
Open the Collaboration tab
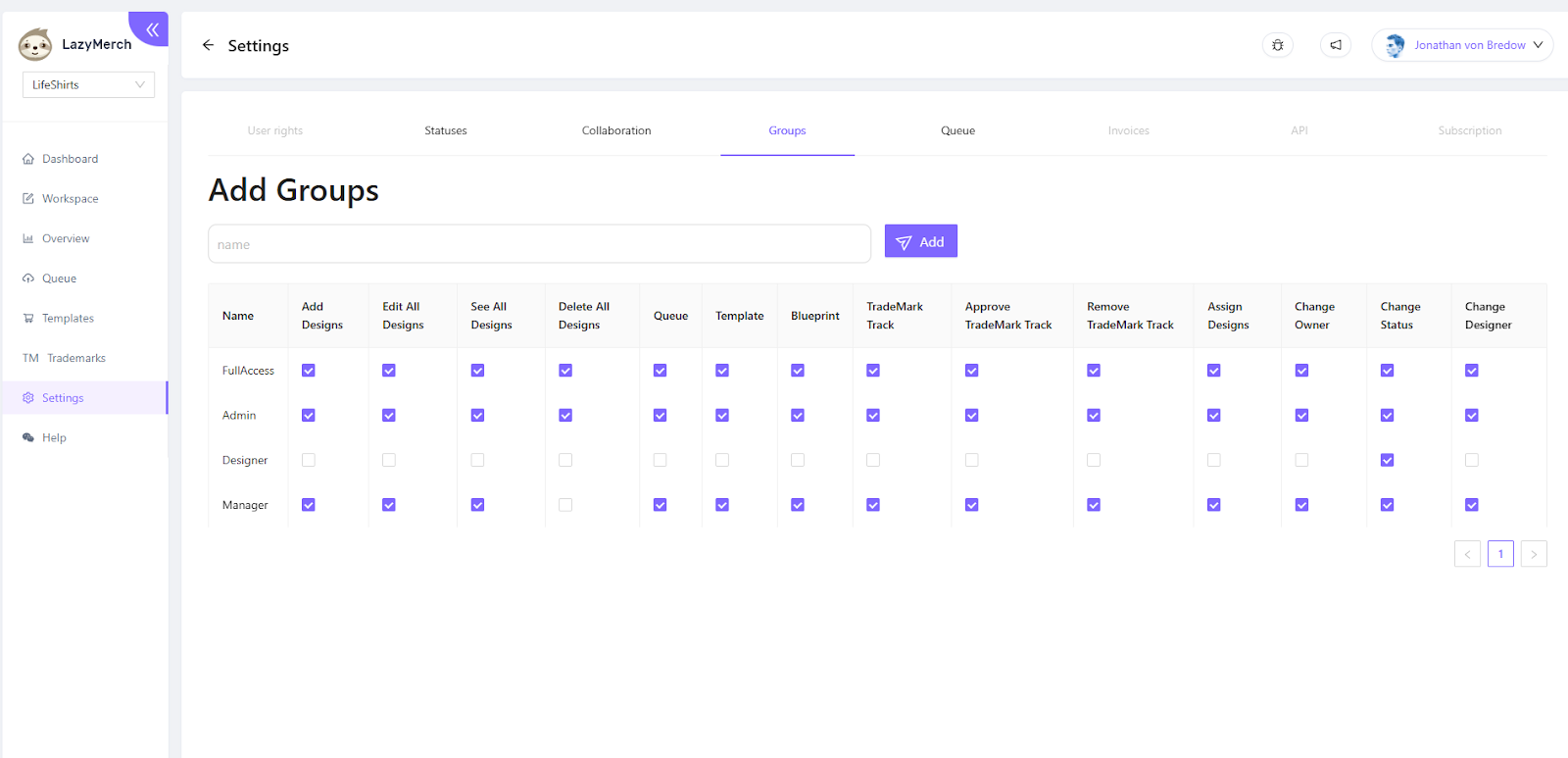[616, 130]
